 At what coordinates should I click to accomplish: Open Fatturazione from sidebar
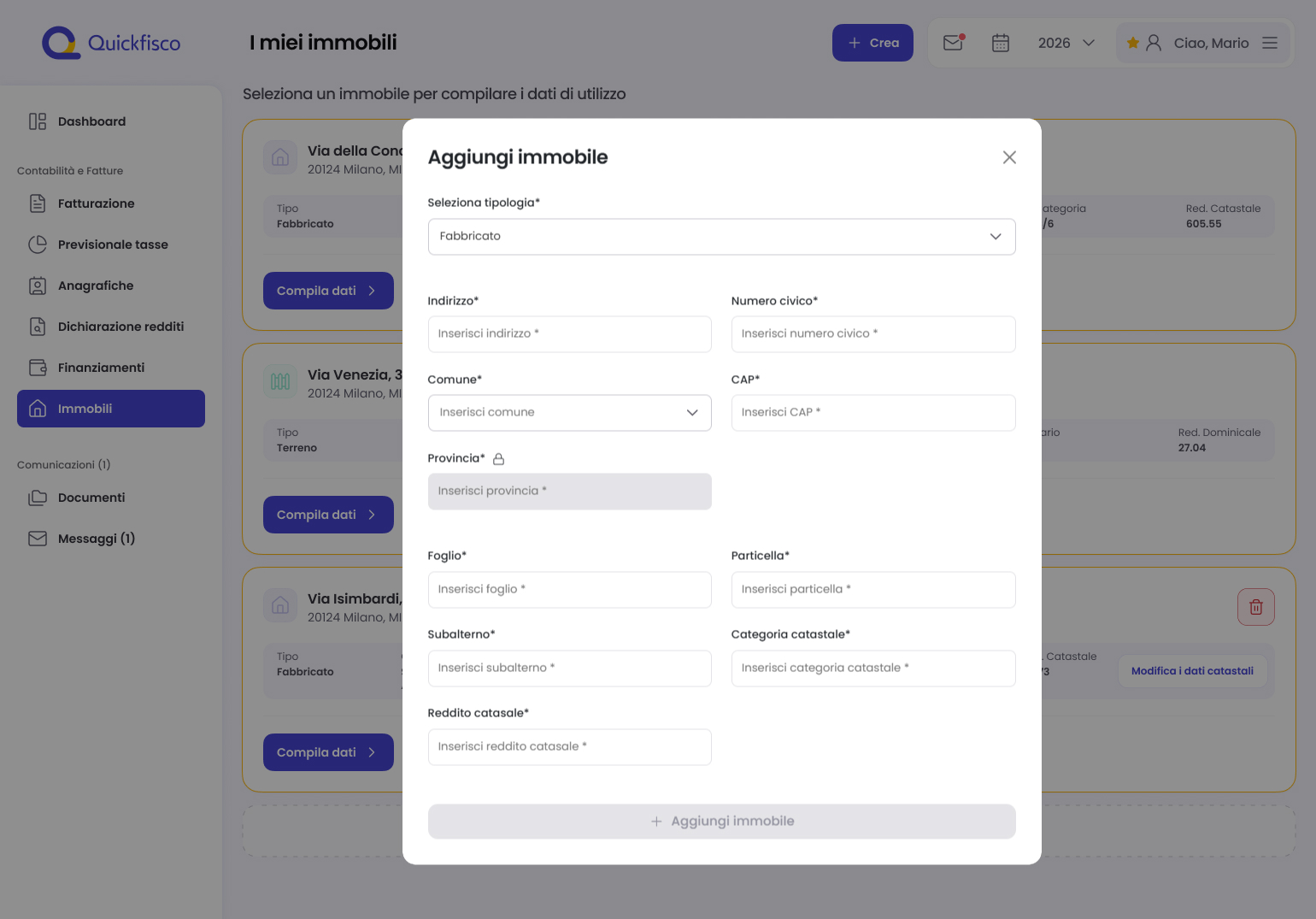pyautogui.click(x=96, y=203)
